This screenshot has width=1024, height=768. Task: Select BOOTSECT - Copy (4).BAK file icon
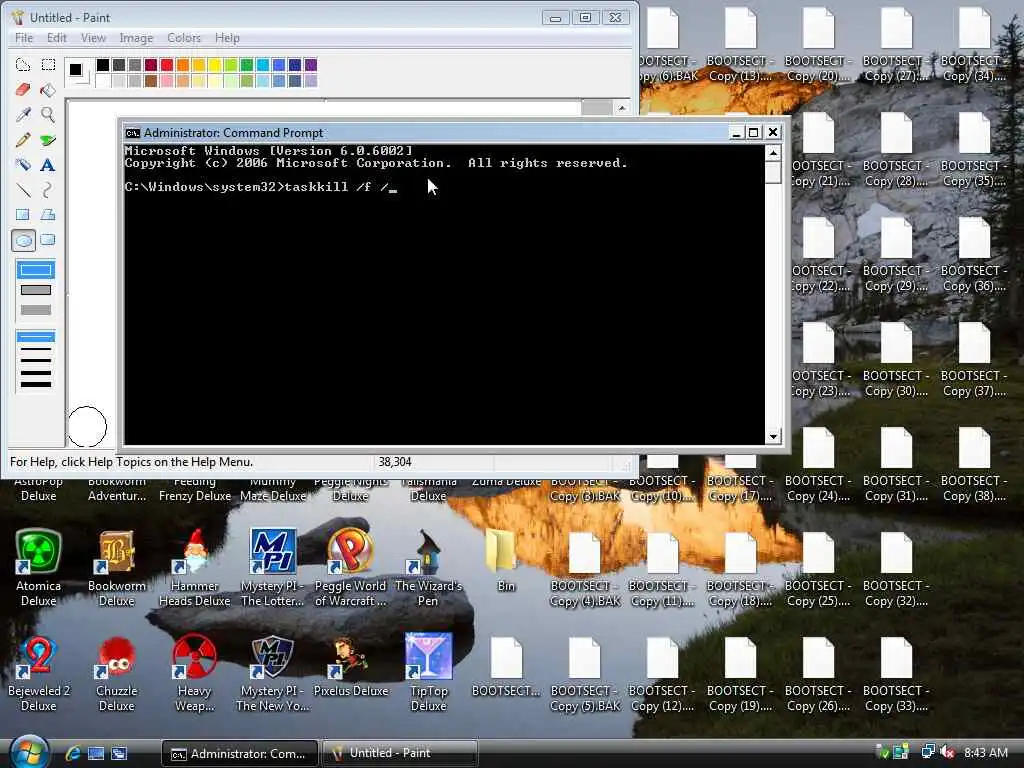tap(584, 568)
